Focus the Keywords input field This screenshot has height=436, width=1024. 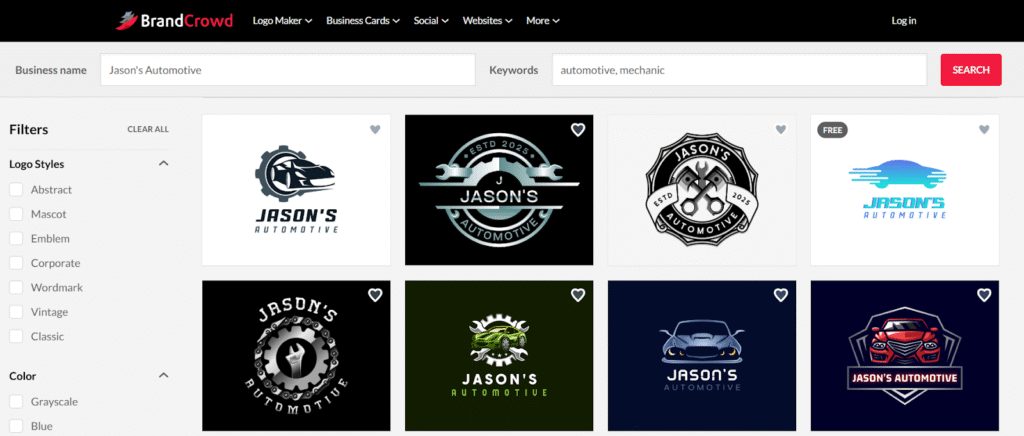[739, 70]
